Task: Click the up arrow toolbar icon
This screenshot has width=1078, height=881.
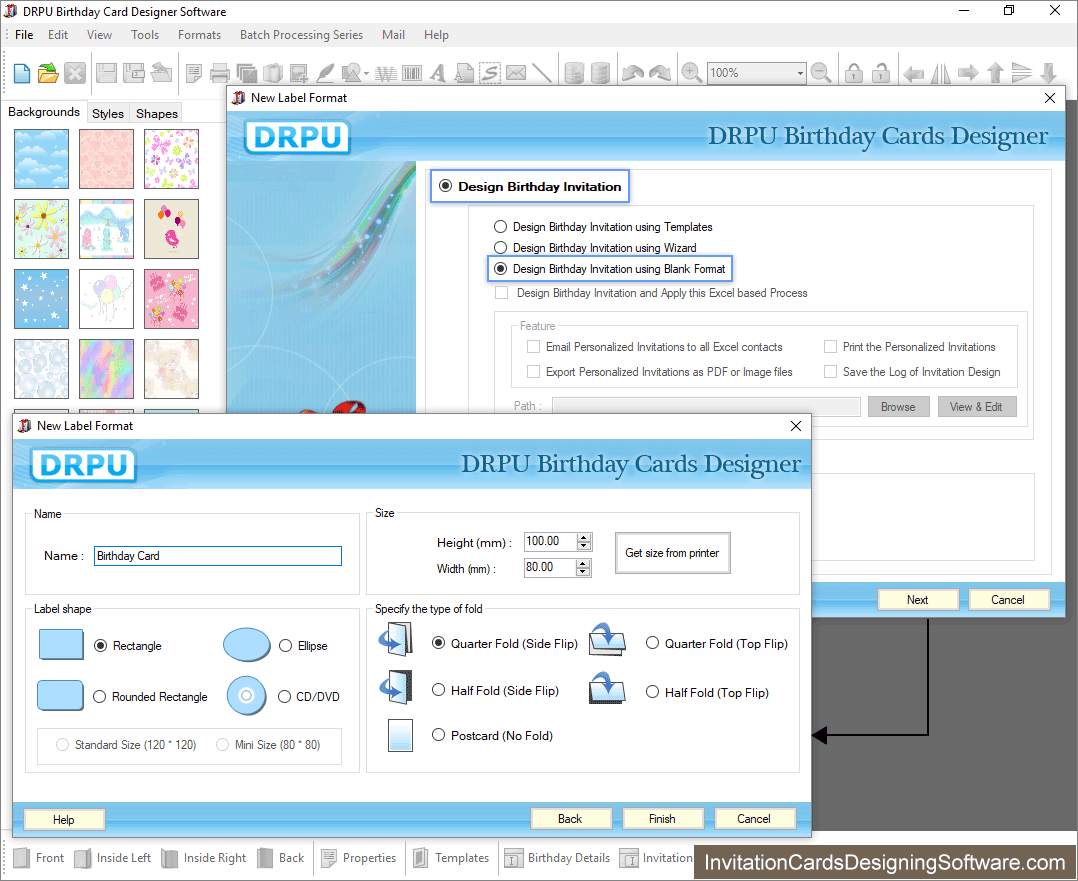Action: coord(995,72)
